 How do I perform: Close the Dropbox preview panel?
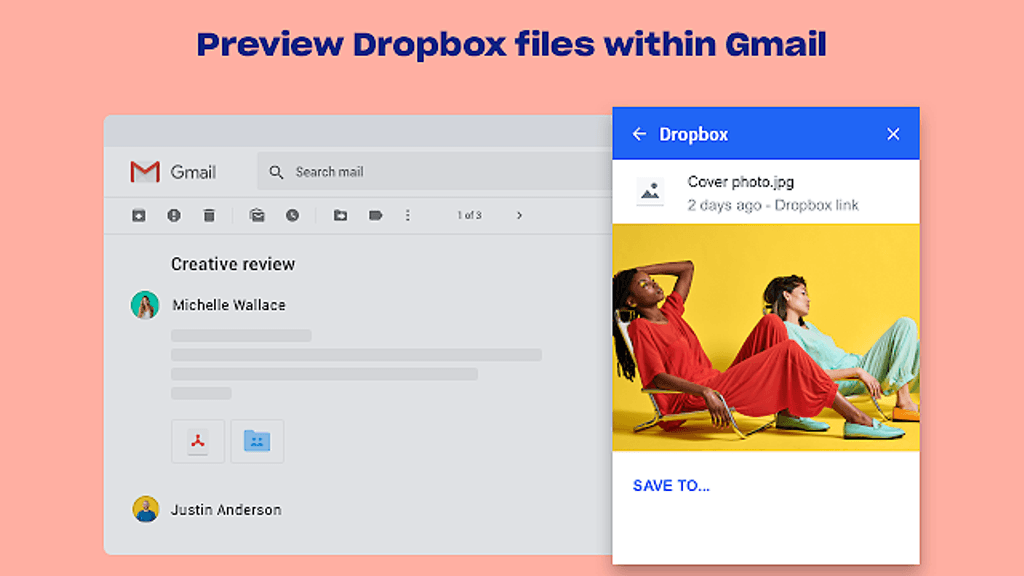(x=893, y=134)
